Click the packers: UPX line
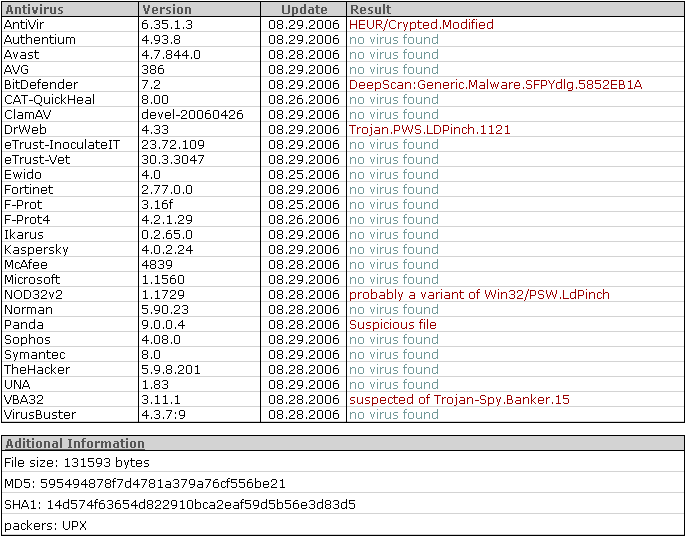This screenshot has height=537, width=686. coord(46,525)
